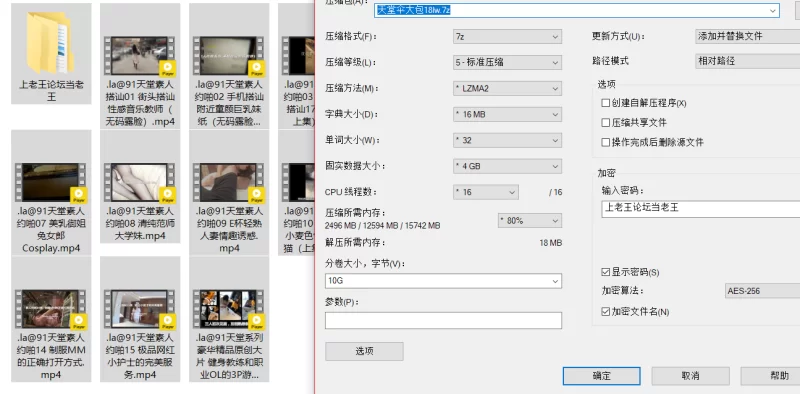Open the CPU 线程数 dropdown showing 16

[486, 192]
